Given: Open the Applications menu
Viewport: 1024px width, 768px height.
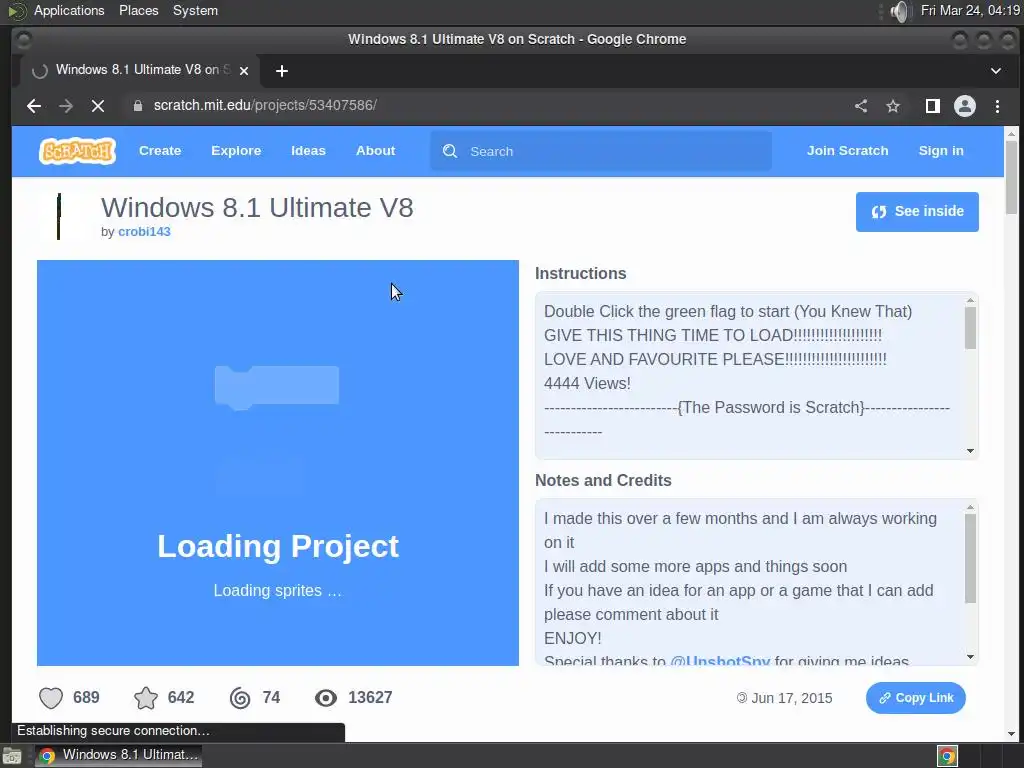Looking at the screenshot, I should [69, 11].
